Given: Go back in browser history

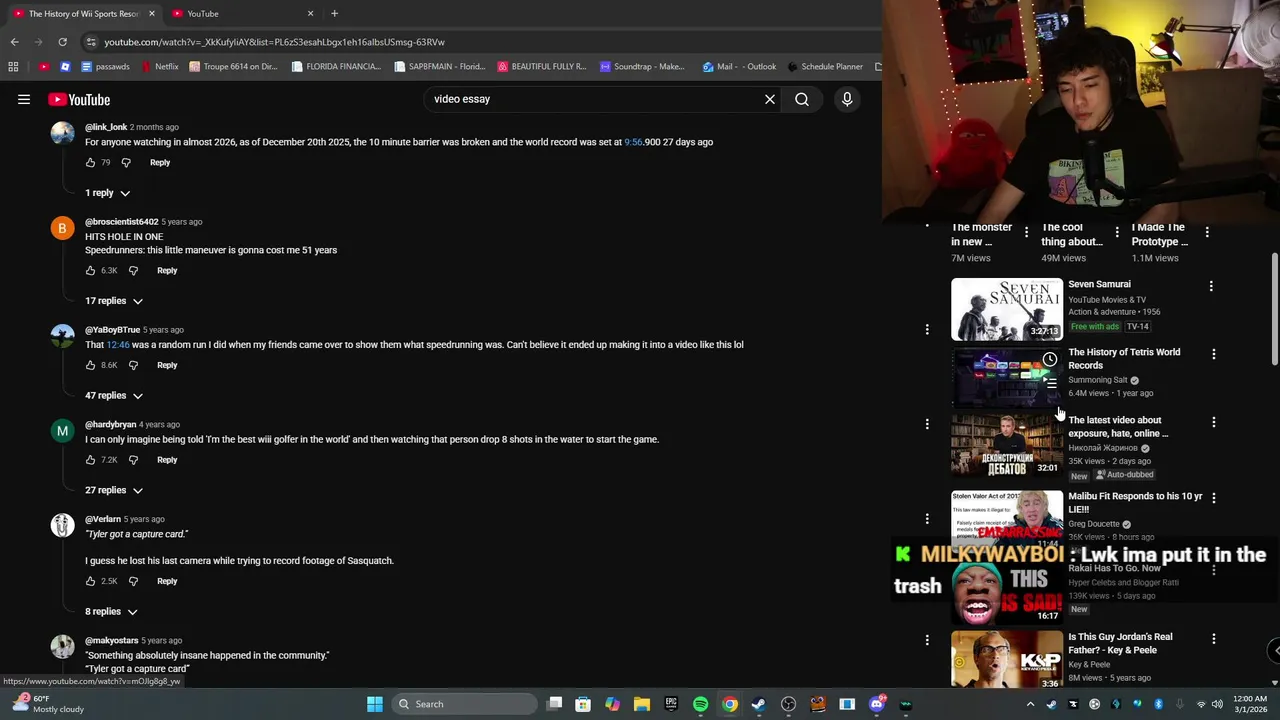Looking at the screenshot, I should (14, 42).
